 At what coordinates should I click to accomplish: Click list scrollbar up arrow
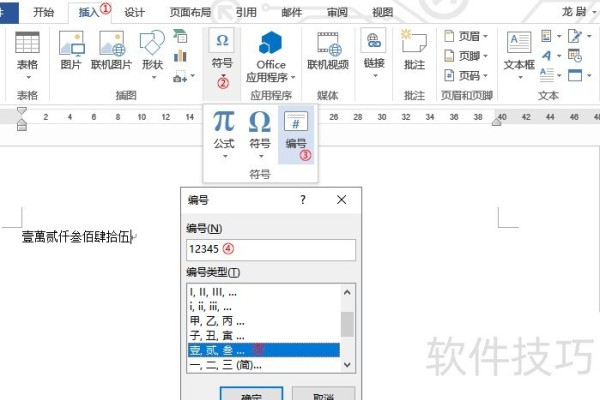[x=347, y=292]
